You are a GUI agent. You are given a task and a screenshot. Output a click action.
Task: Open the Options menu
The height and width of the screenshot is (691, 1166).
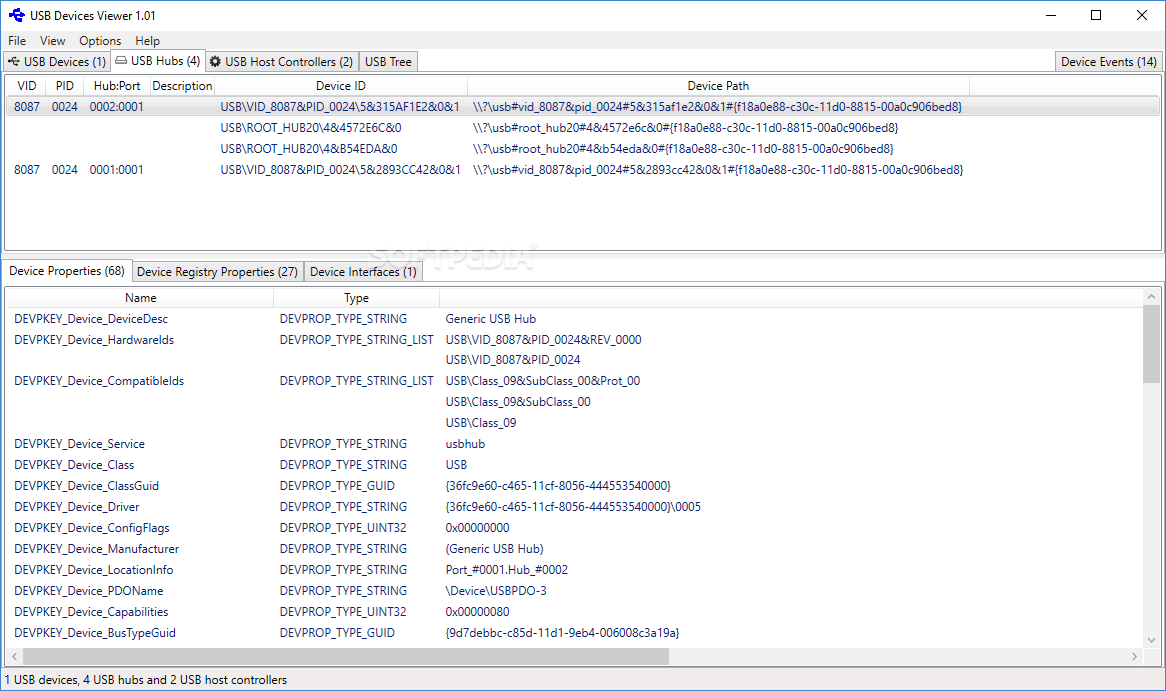click(x=99, y=40)
